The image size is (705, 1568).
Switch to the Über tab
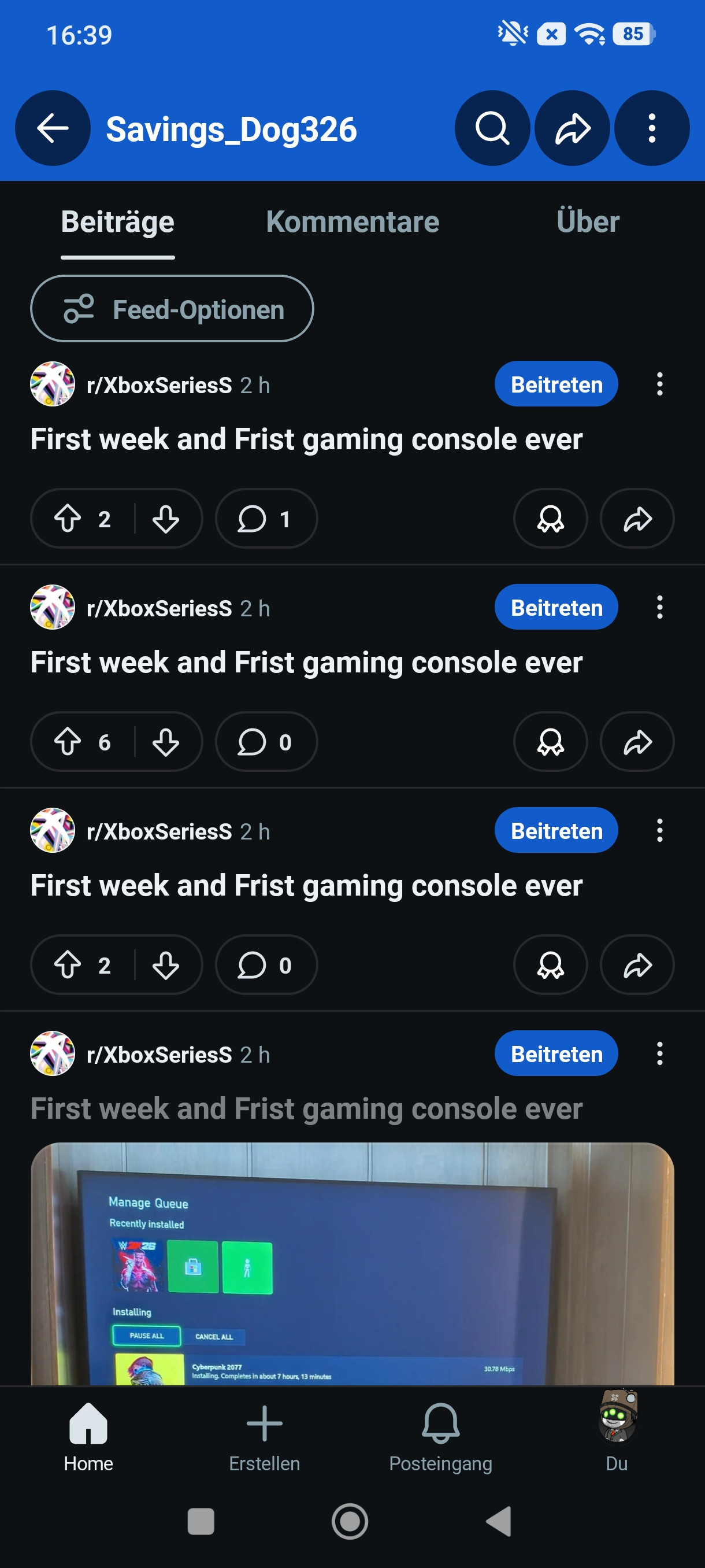pyautogui.click(x=587, y=222)
